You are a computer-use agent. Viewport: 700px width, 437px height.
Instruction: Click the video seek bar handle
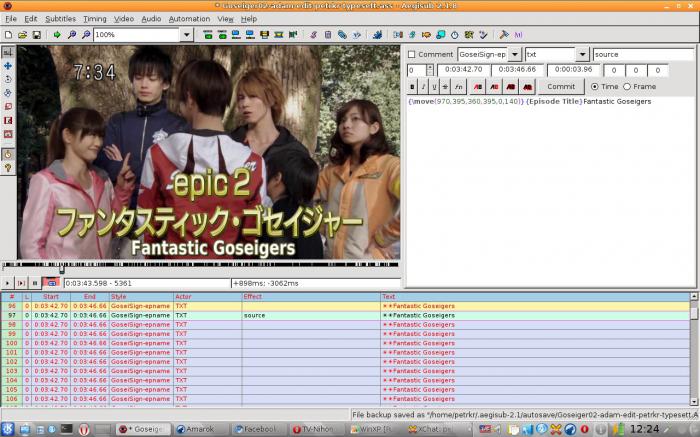62,269
